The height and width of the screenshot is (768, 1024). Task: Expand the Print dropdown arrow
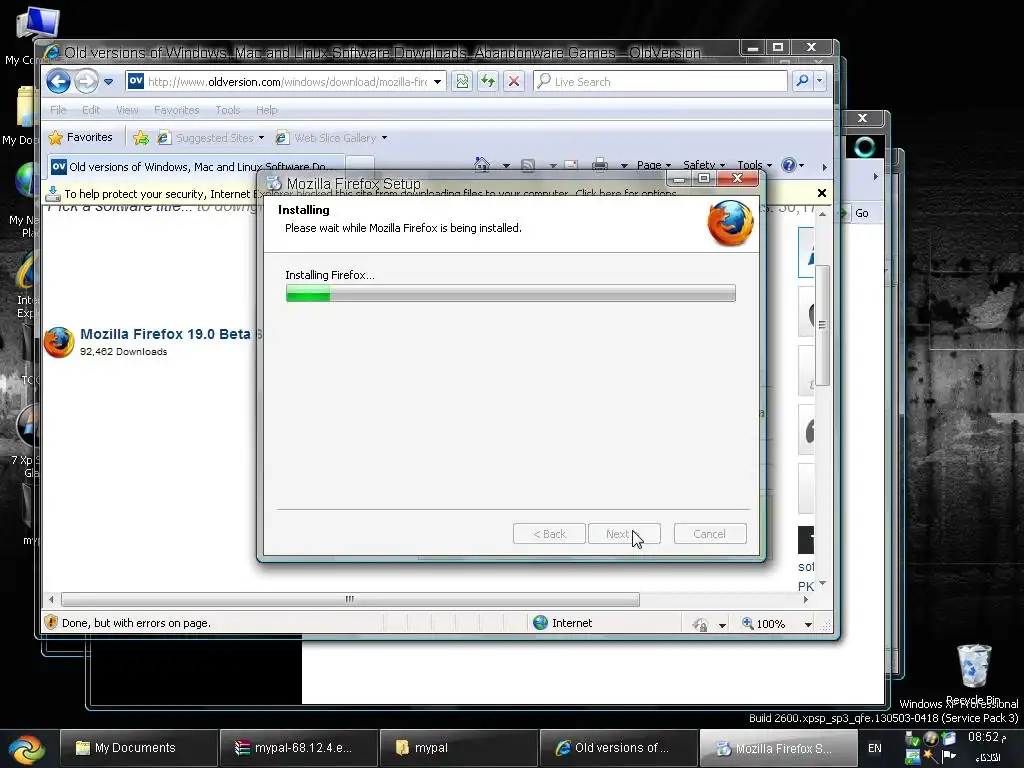point(624,166)
